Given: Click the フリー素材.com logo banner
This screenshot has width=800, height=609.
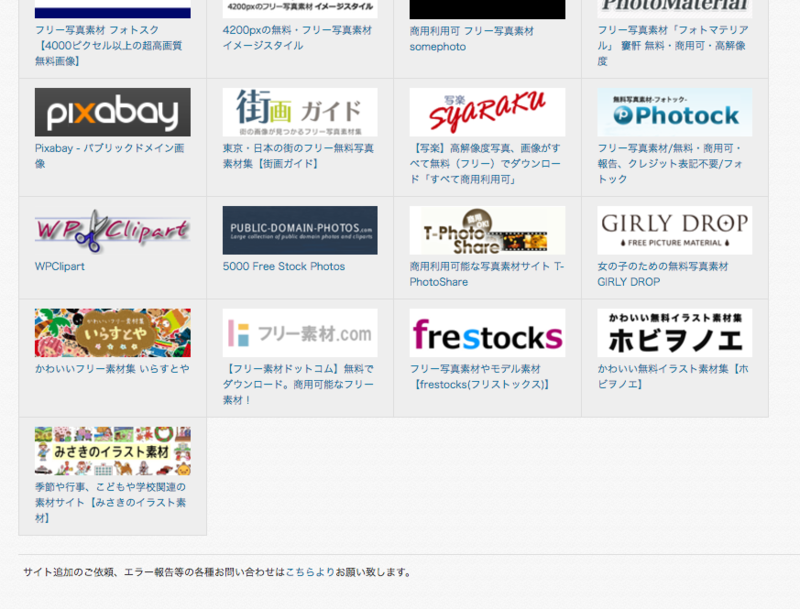Looking at the screenshot, I should tap(300, 333).
